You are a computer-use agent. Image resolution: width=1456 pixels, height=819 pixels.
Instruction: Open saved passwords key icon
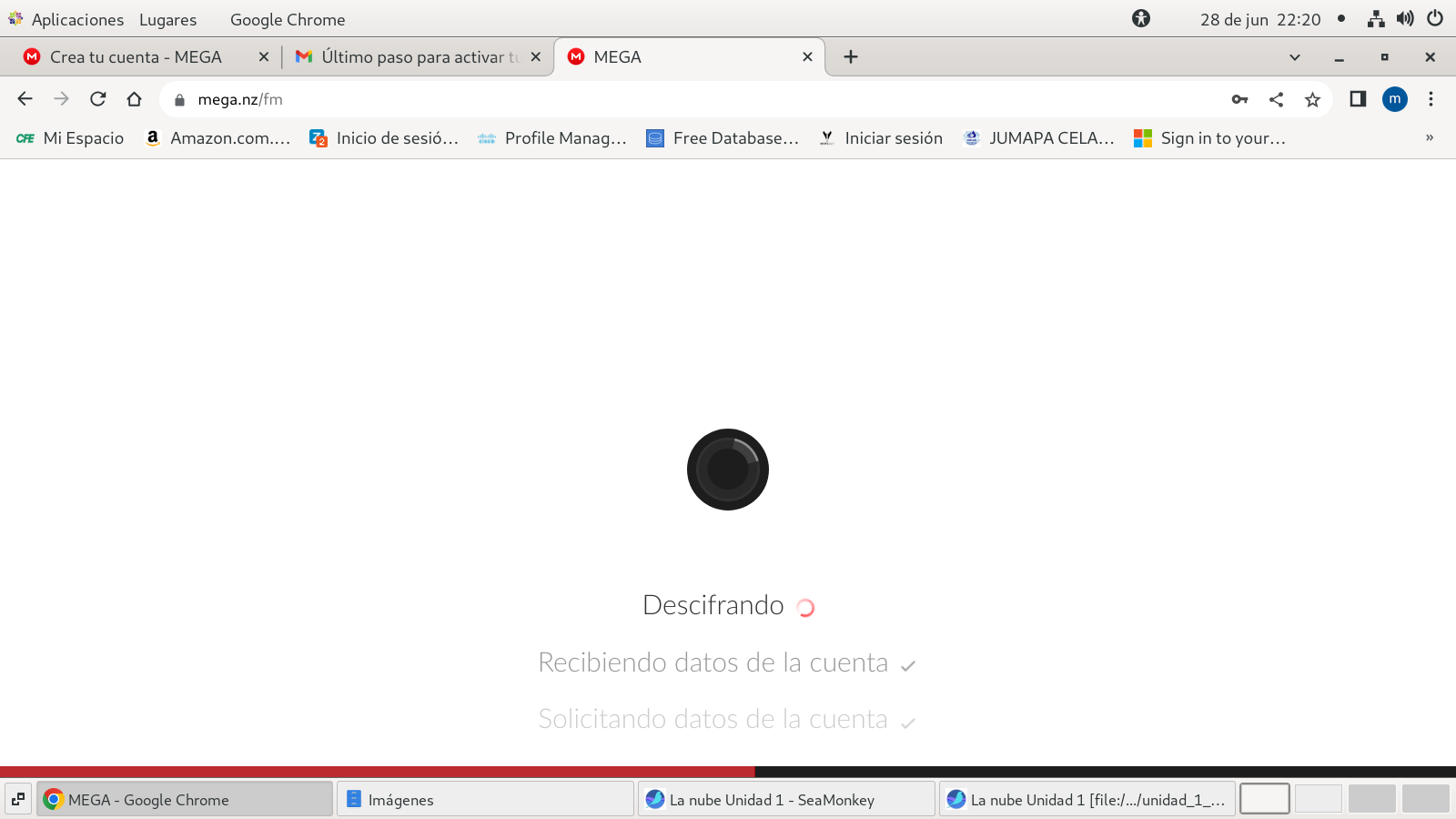coord(1239,99)
